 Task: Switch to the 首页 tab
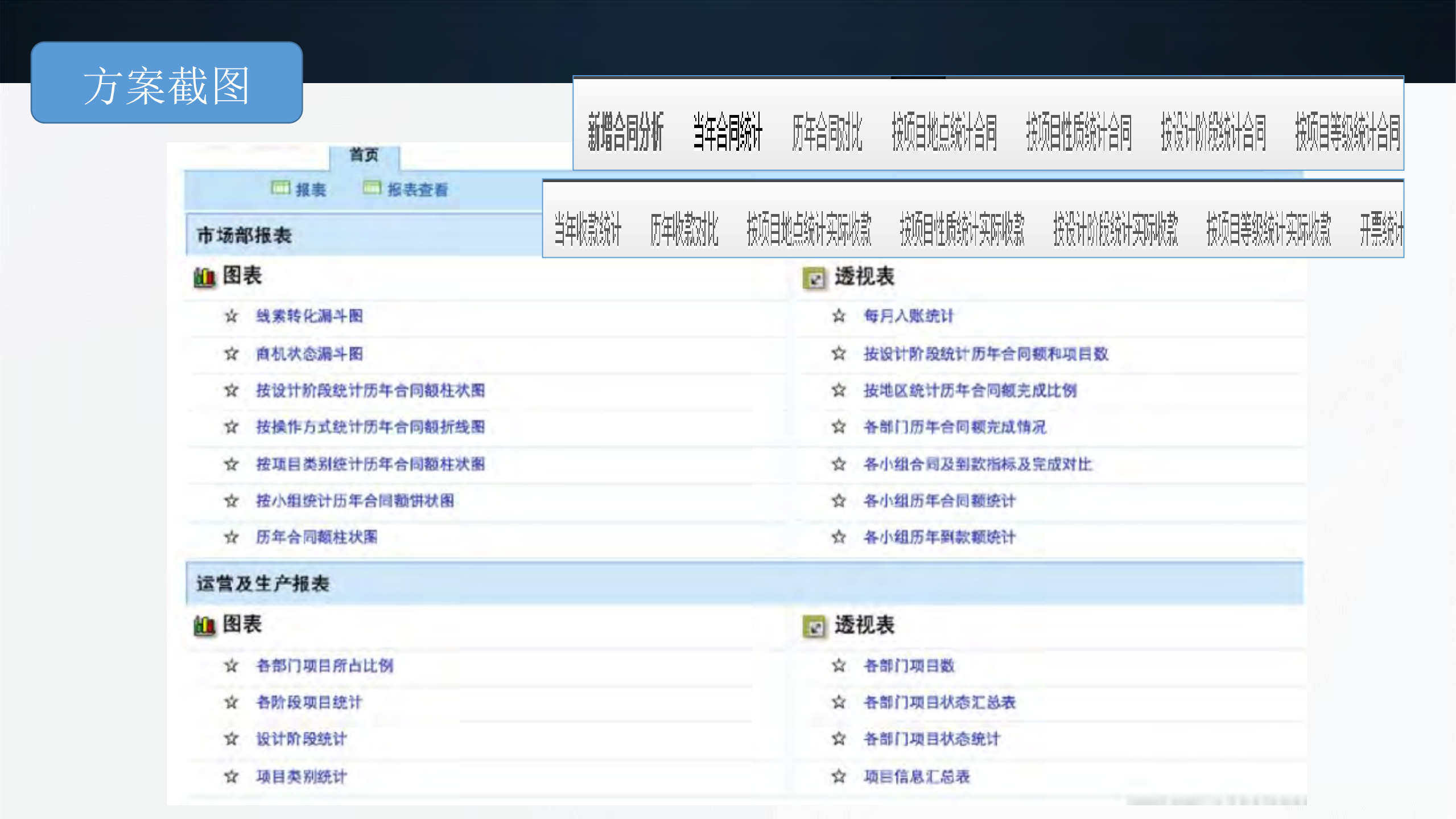pos(365,155)
